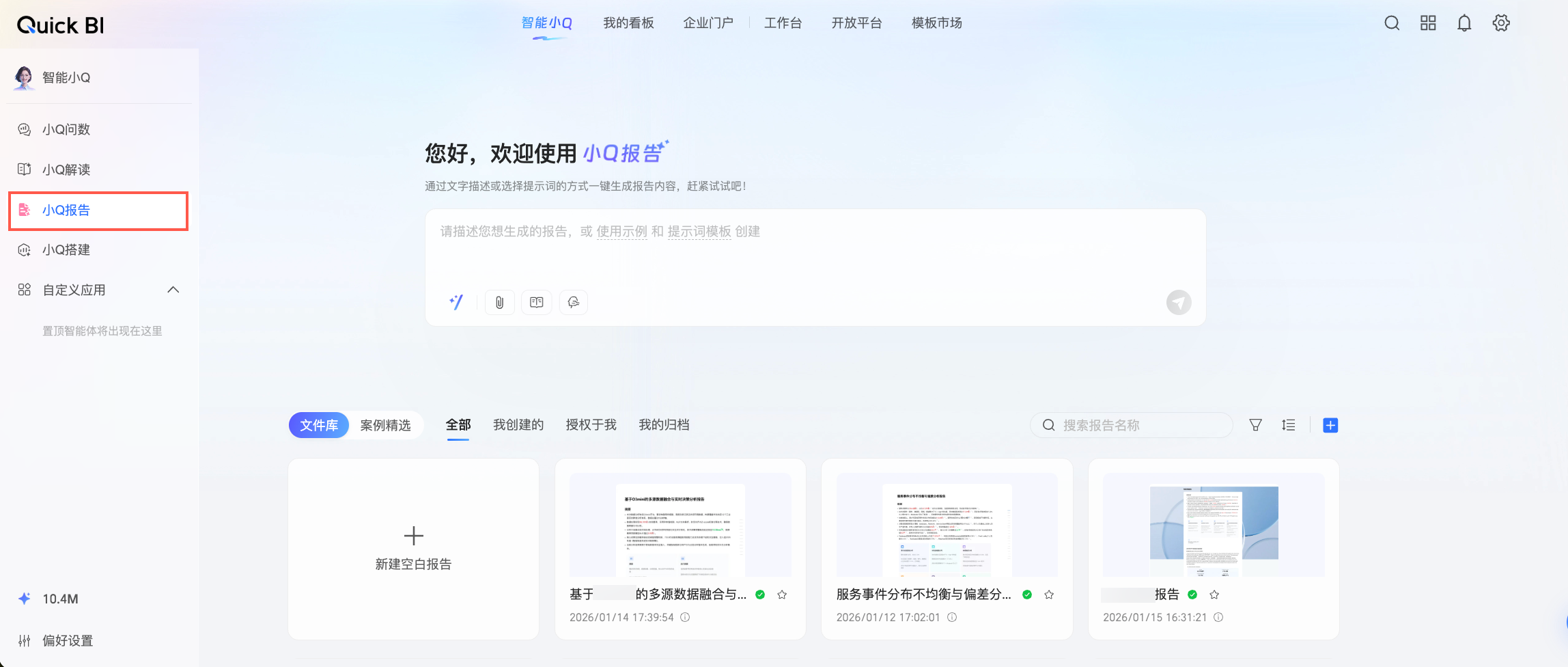Viewport: 1568px width, 667px height.
Task: Open the four-square apps grid icon
Action: [1428, 23]
